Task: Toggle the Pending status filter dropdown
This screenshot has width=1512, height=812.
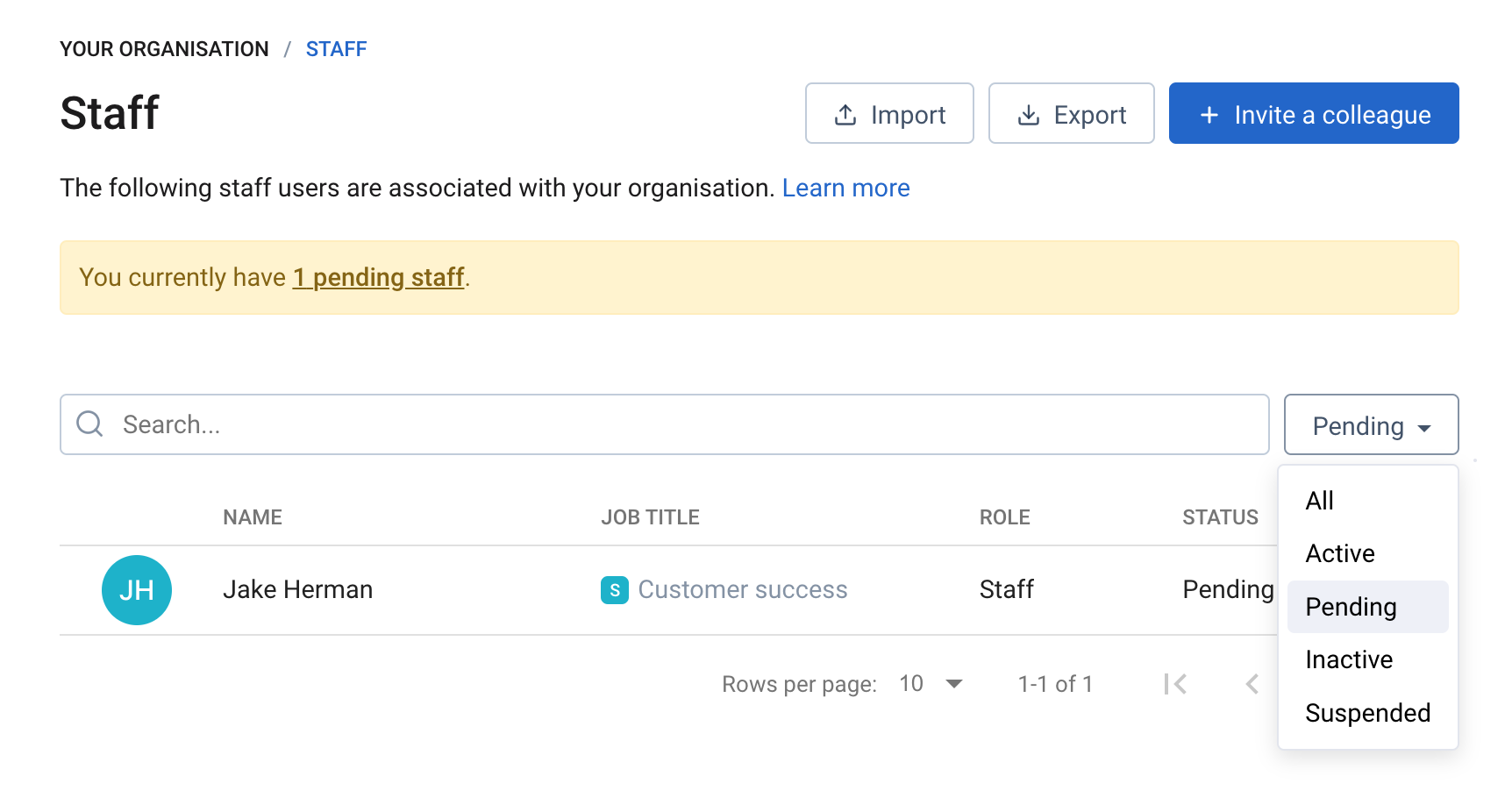Action: pyautogui.click(x=1371, y=424)
